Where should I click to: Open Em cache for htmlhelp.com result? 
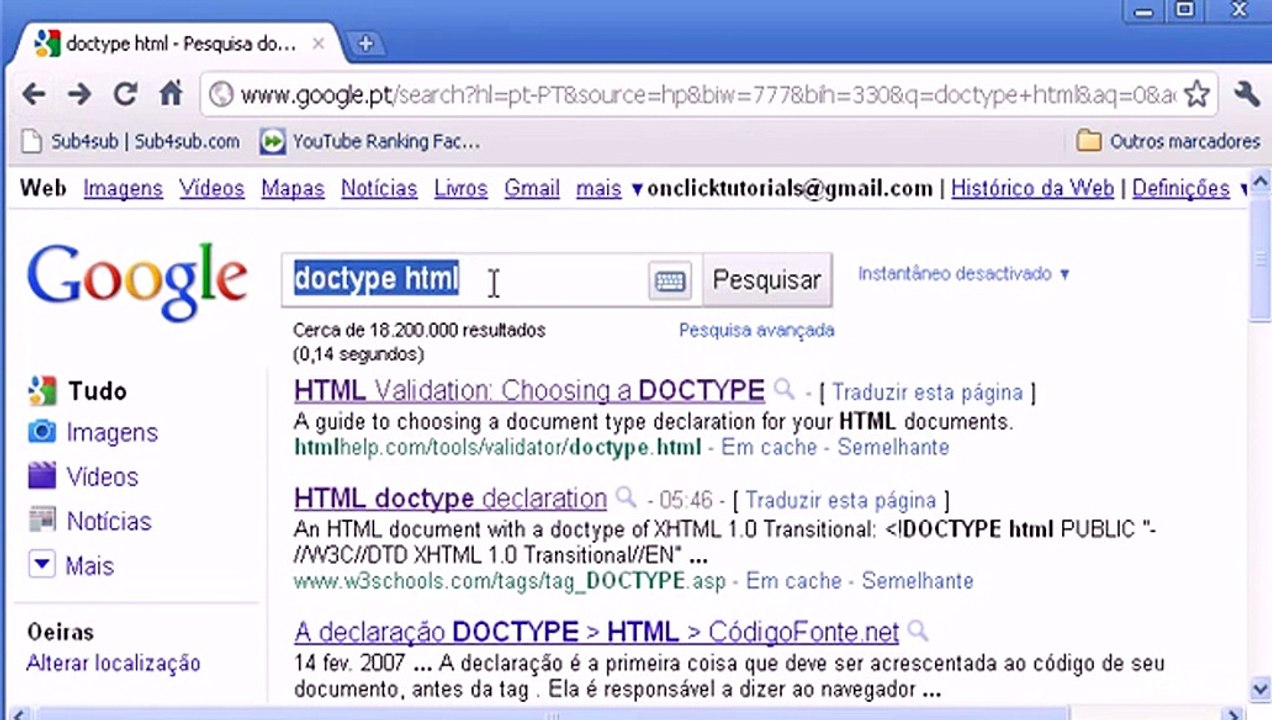(x=769, y=447)
